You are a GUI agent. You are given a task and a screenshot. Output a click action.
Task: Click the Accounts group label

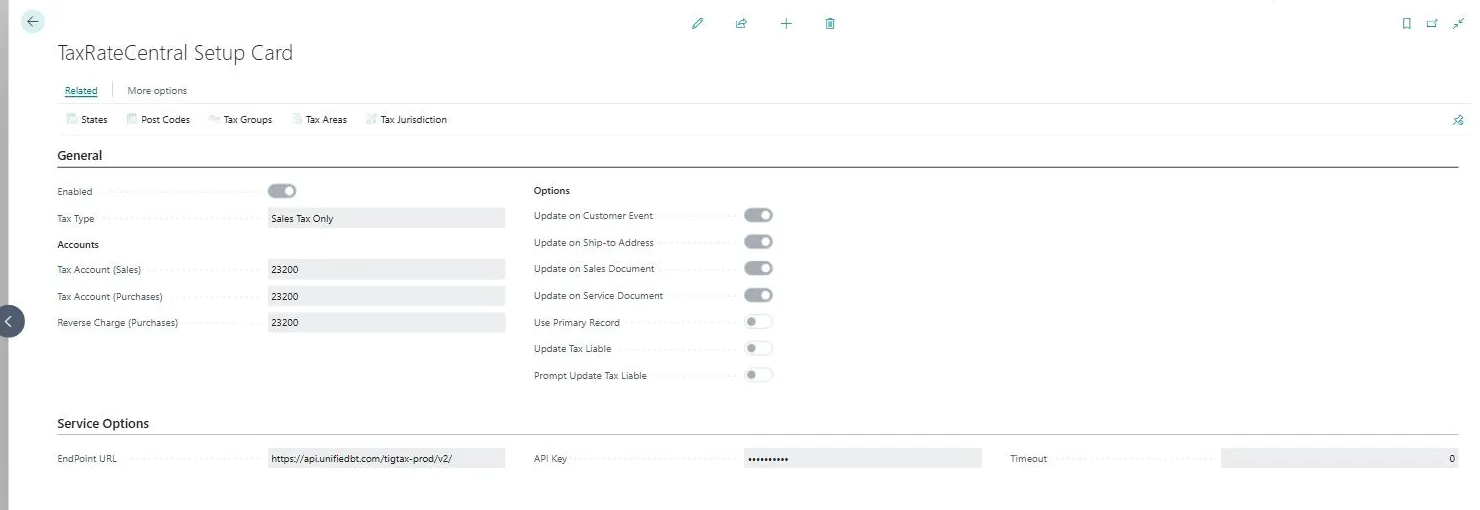click(78, 244)
